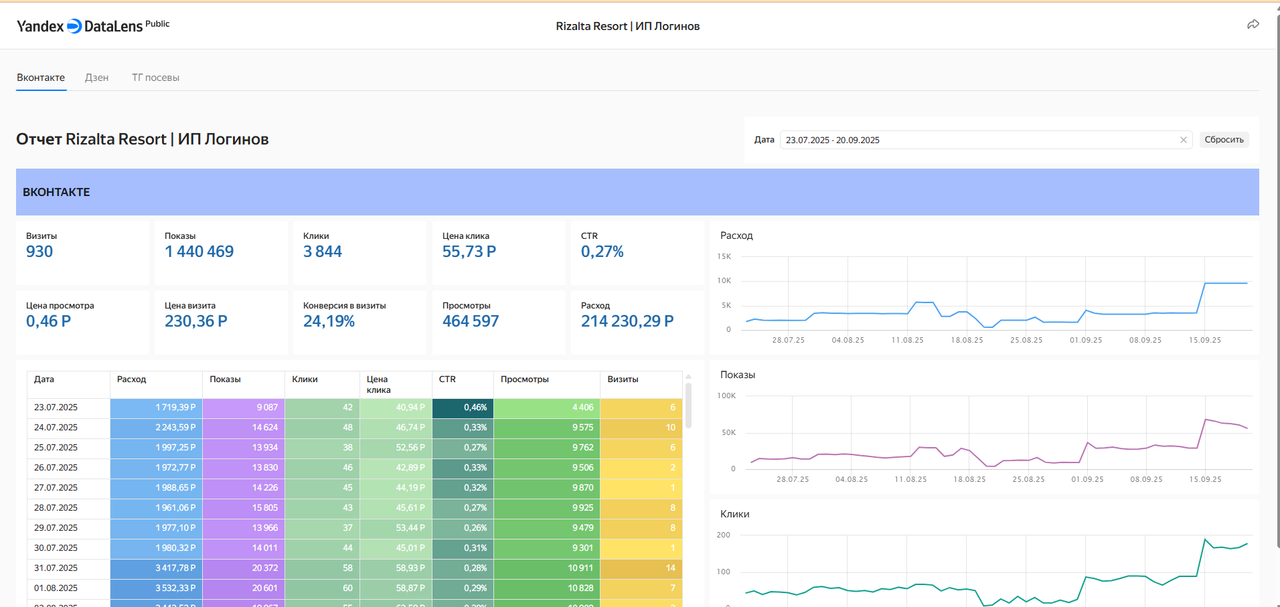
Task: Sort table by the Дата column header
Action: coord(68,385)
